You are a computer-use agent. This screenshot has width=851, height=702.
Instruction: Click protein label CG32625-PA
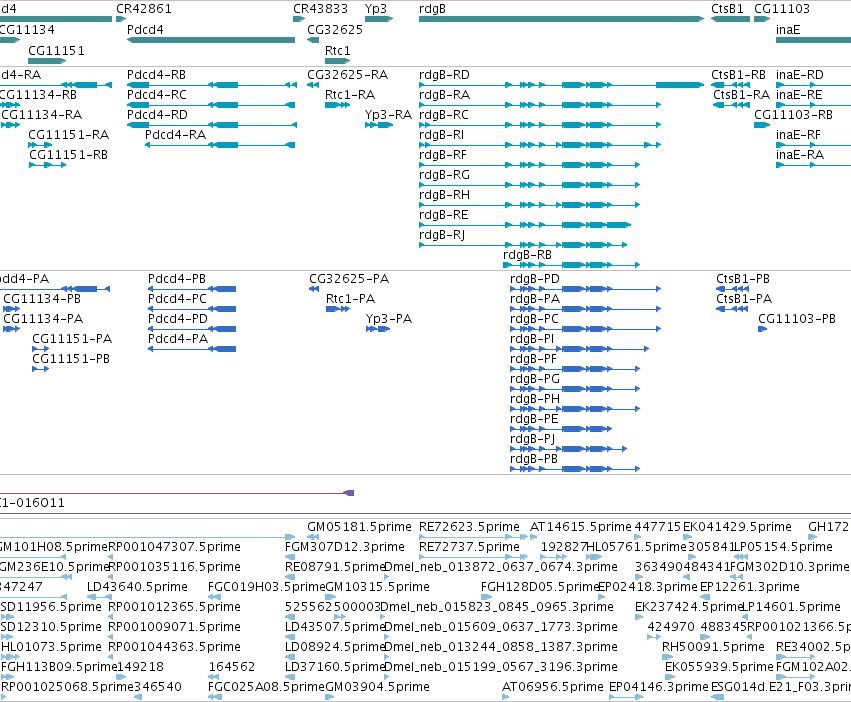tap(349, 279)
